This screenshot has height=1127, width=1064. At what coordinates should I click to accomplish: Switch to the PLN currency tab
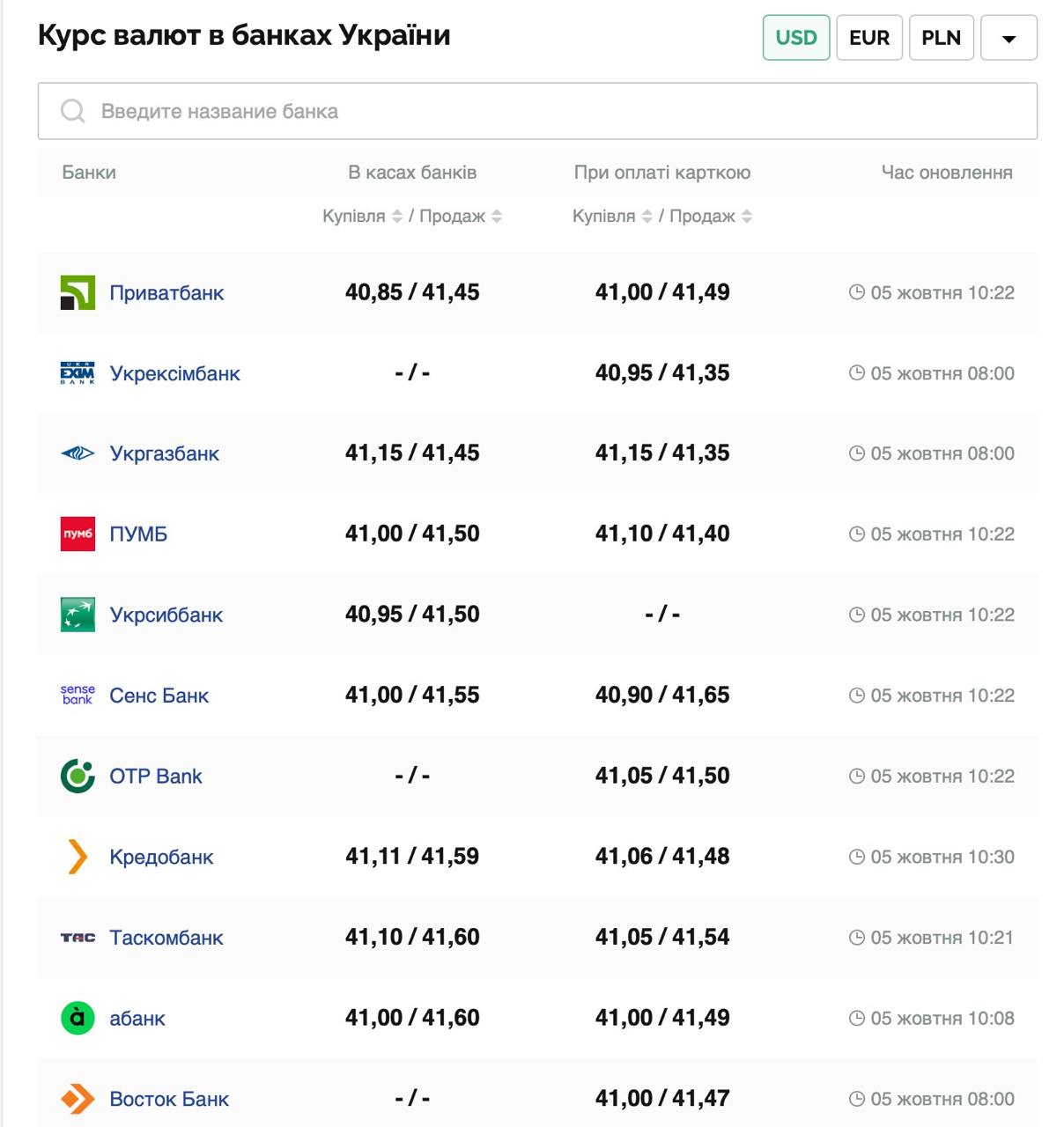pyautogui.click(x=941, y=38)
